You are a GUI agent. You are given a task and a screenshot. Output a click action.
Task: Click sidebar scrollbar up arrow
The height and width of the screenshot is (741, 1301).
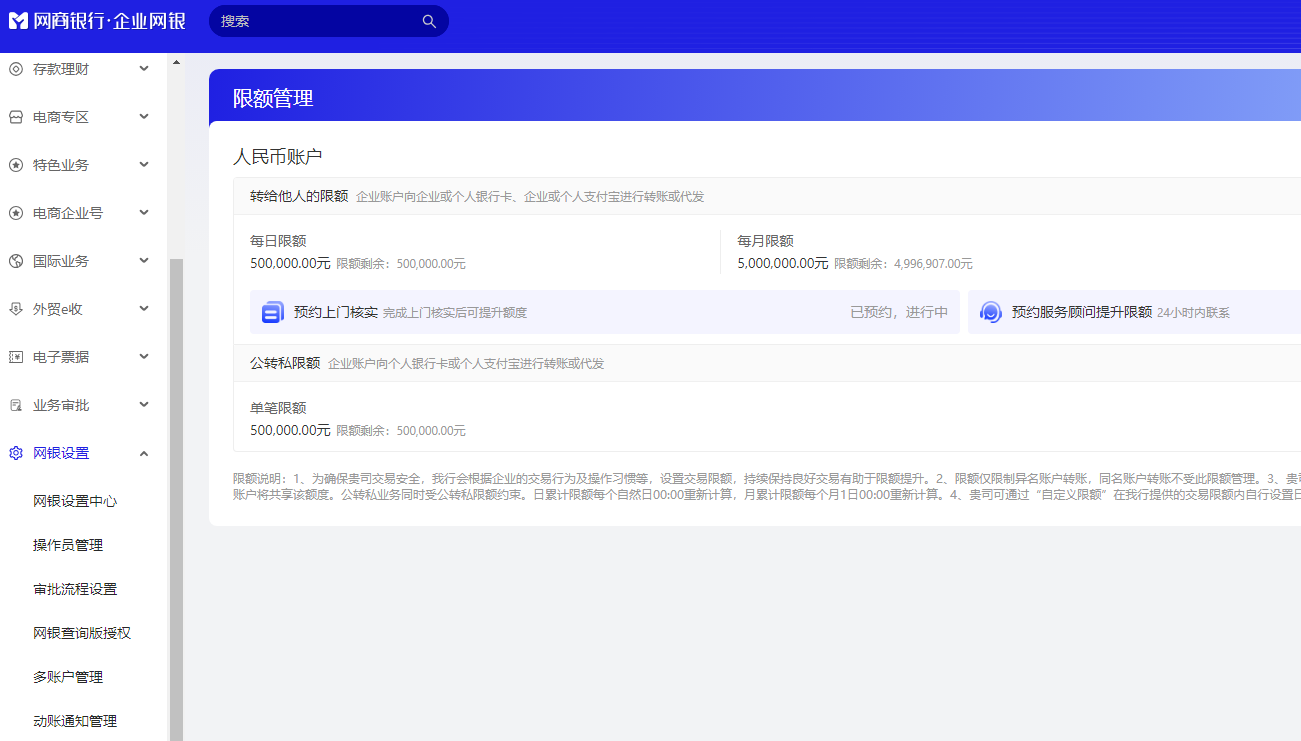click(x=176, y=62)
